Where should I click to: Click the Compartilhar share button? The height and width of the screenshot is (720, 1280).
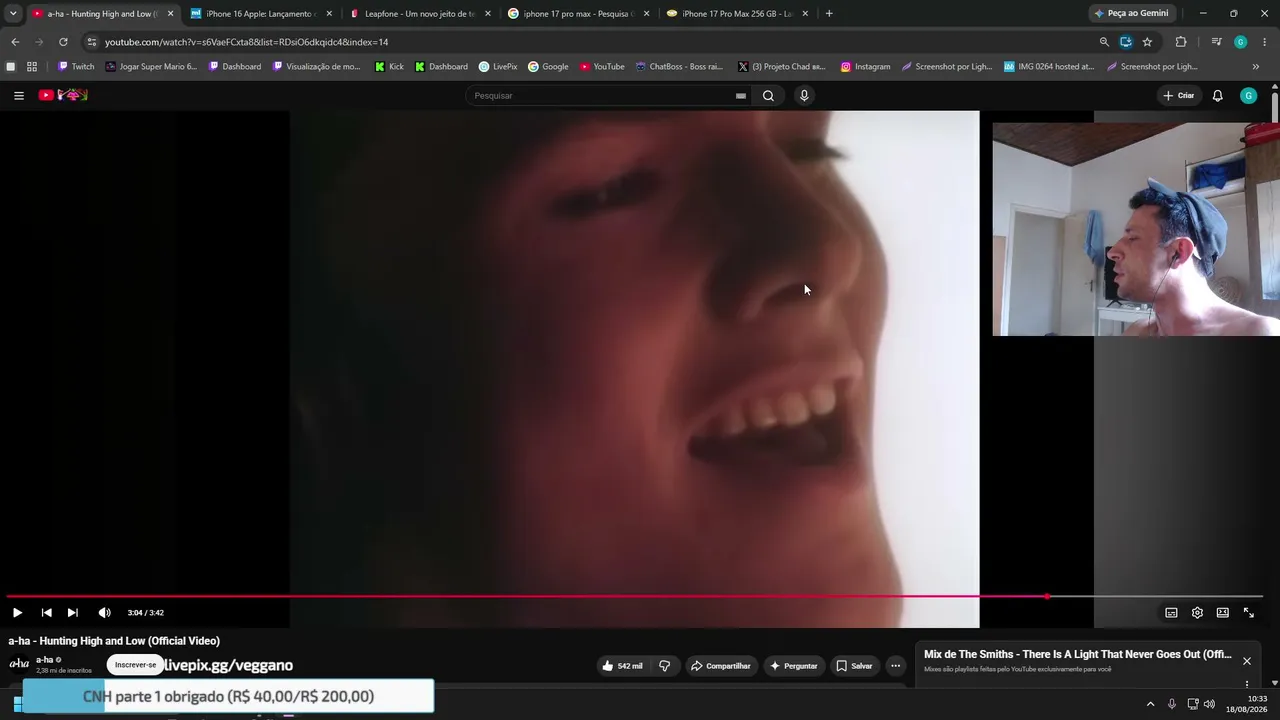(x=720, y=666)
